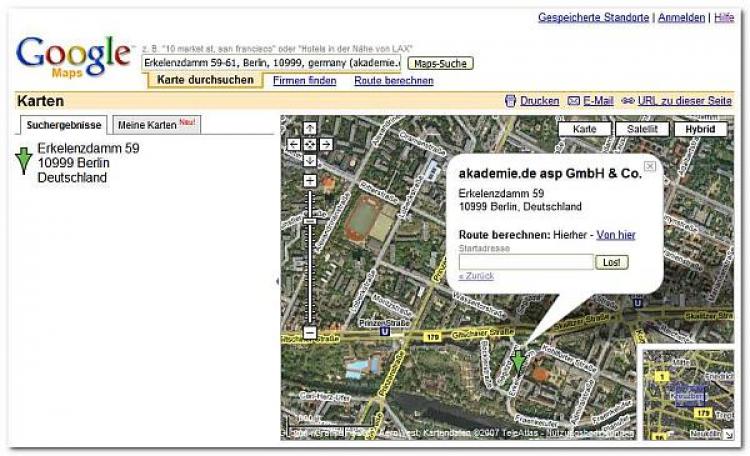The width and height of the screenshot is (750, 456).
Task: Open the Meine Karten tab
Action: point(157,125)
